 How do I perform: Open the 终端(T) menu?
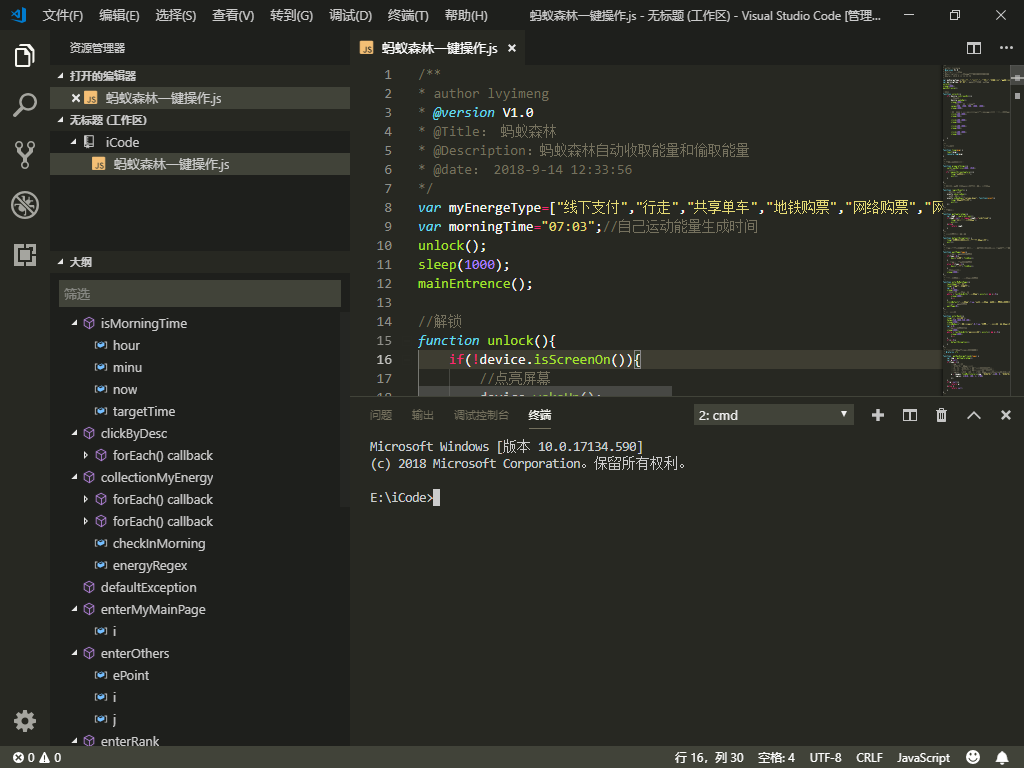pyautogui.click(x=408, y=16)
